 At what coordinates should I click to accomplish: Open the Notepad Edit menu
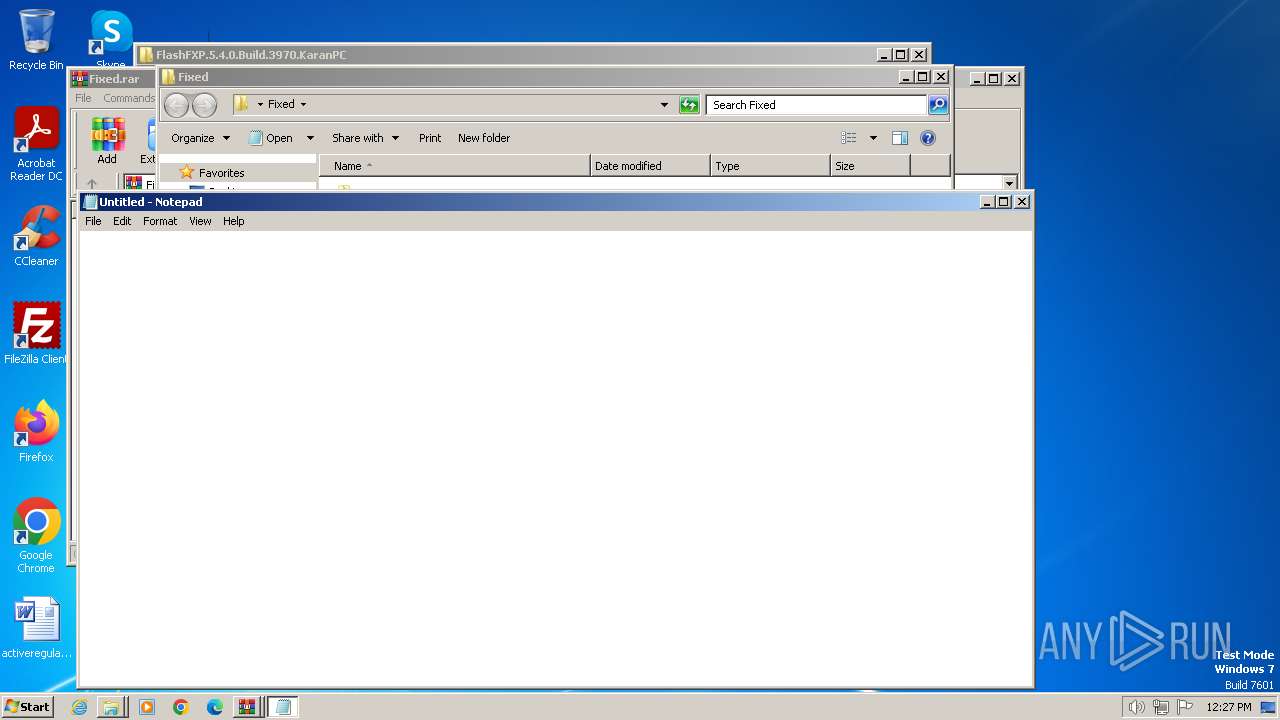122,221
